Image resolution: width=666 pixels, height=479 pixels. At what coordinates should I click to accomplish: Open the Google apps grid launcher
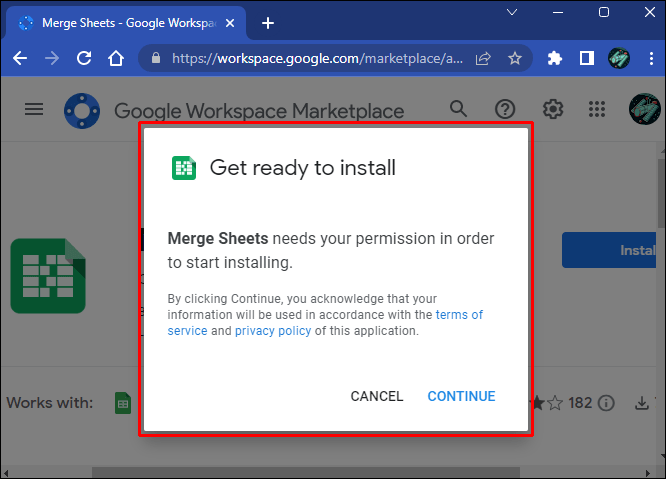(x=598, y=109)
